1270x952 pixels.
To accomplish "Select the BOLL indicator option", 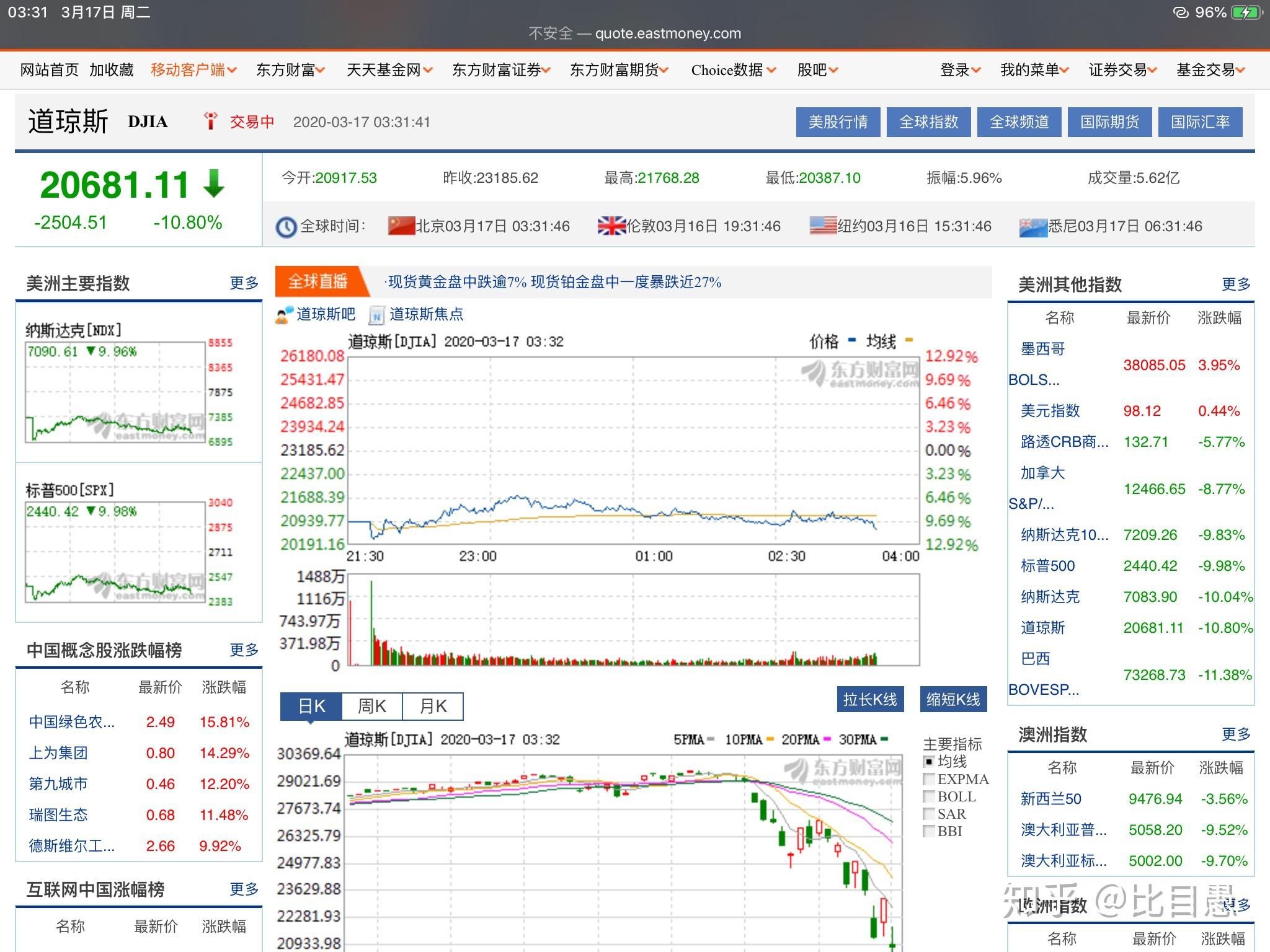I will pyautogui.click(x=928, y=796).
